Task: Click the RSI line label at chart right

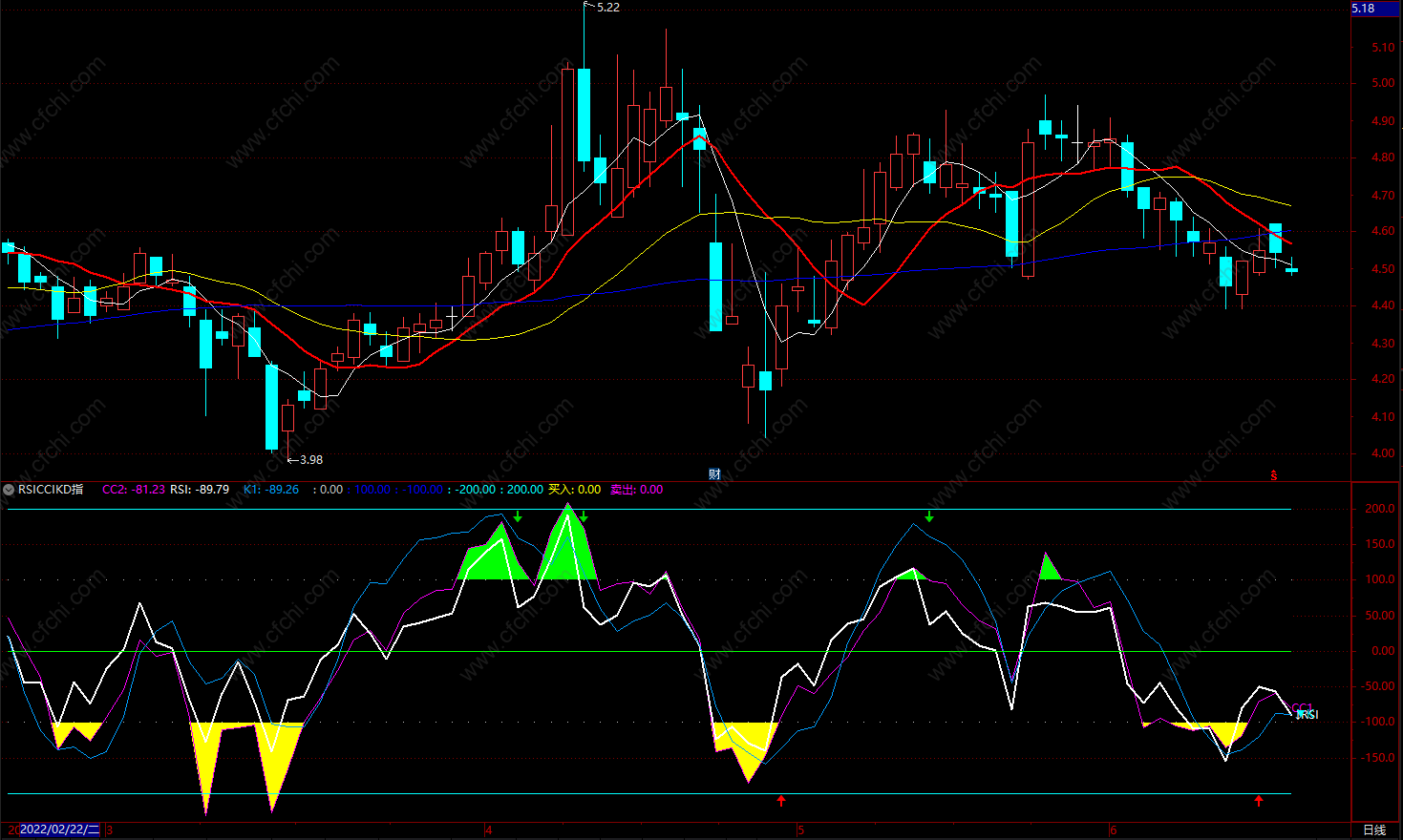Action: coord(1307,715)
